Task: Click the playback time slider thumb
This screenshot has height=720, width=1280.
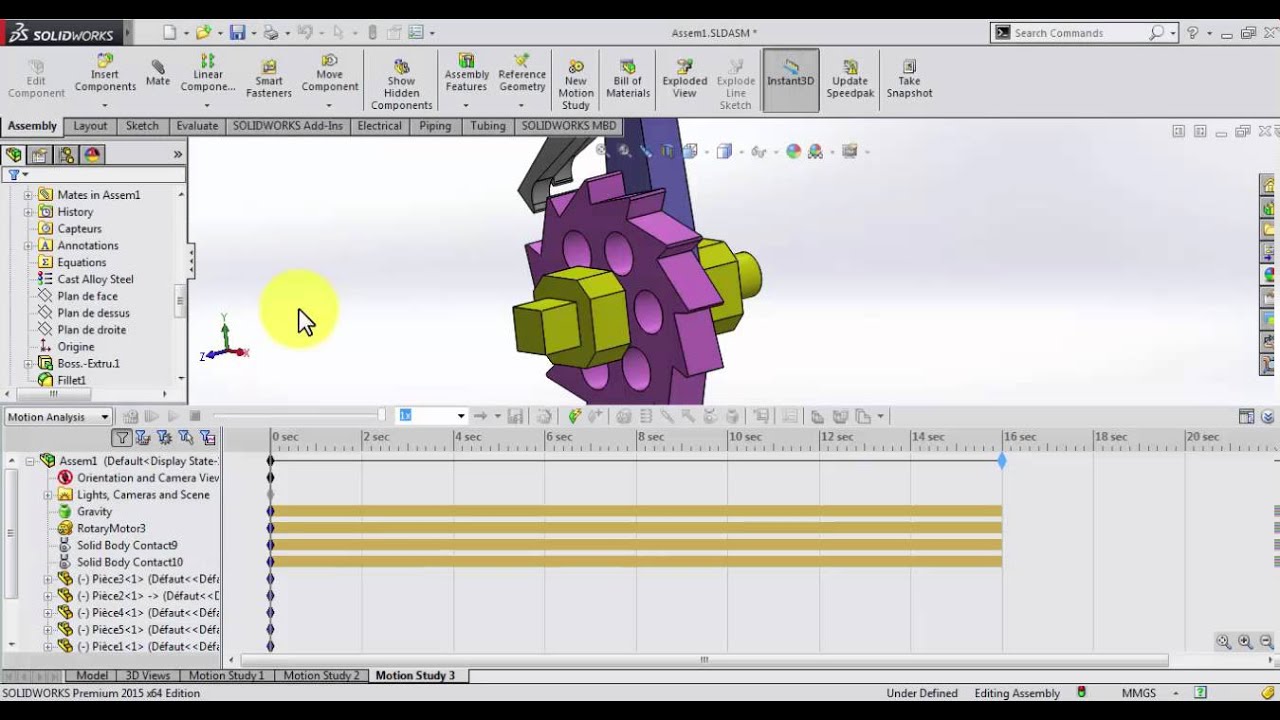Action: click(x=381, y=415)
